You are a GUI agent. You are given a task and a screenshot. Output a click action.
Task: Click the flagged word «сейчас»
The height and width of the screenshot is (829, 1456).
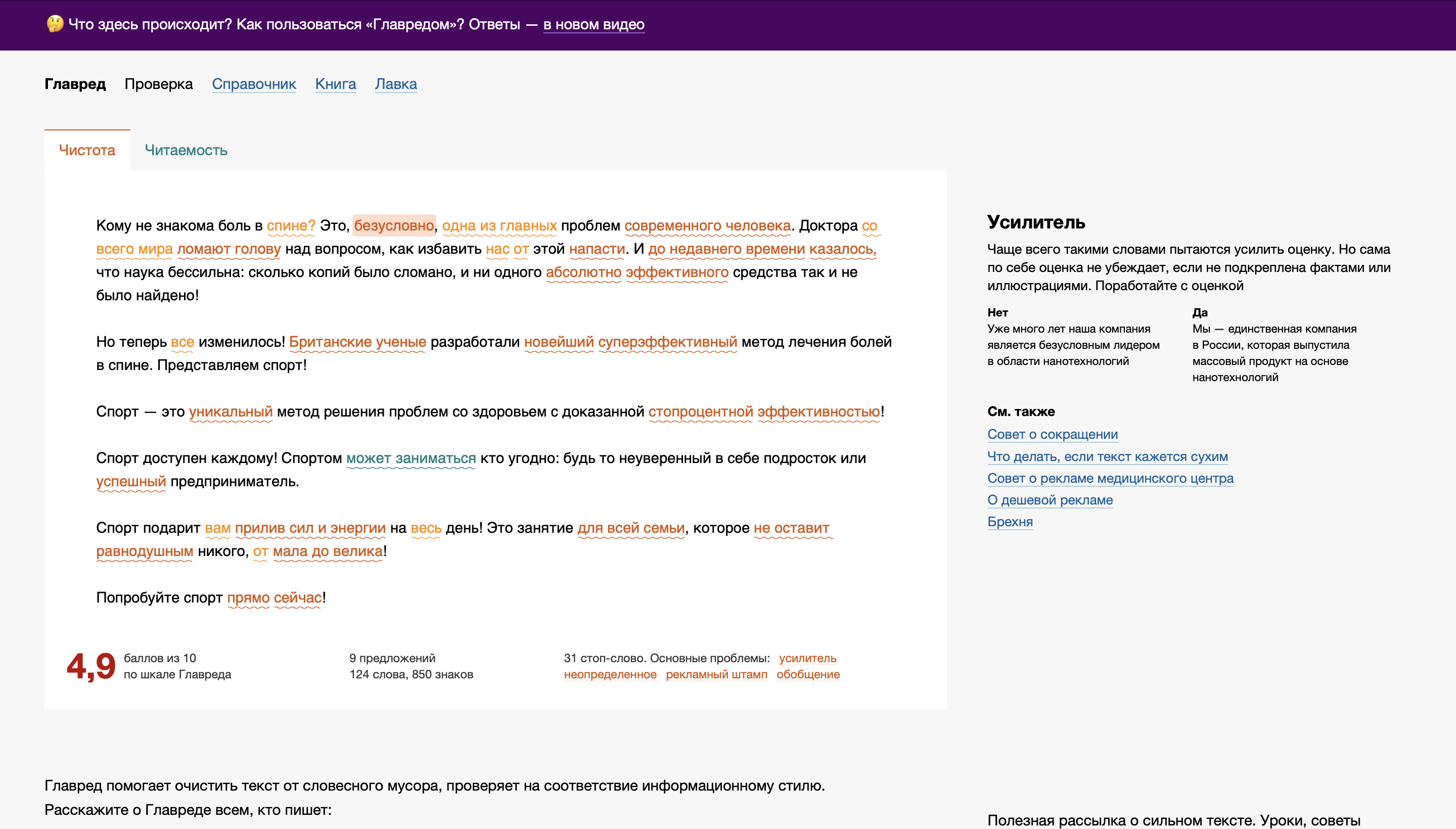coord(298,598)
